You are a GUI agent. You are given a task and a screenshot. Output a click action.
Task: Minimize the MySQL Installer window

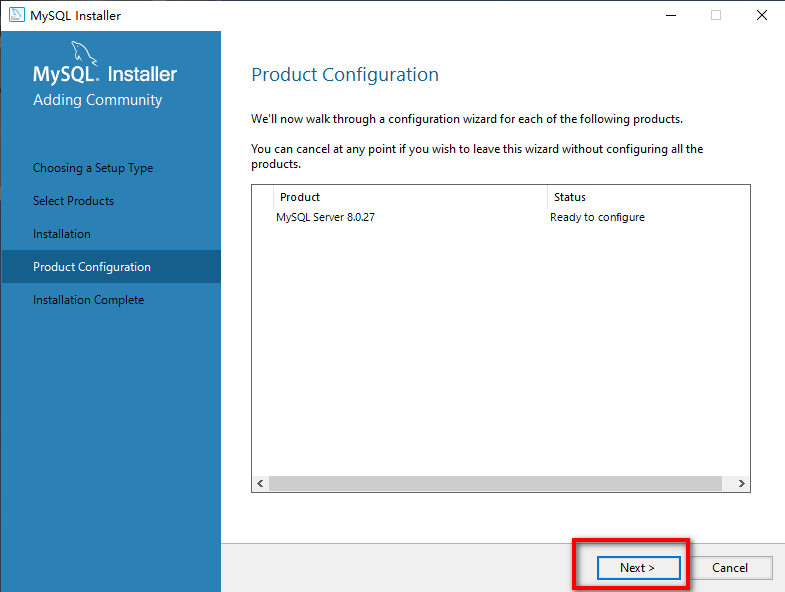click(671, 16)
